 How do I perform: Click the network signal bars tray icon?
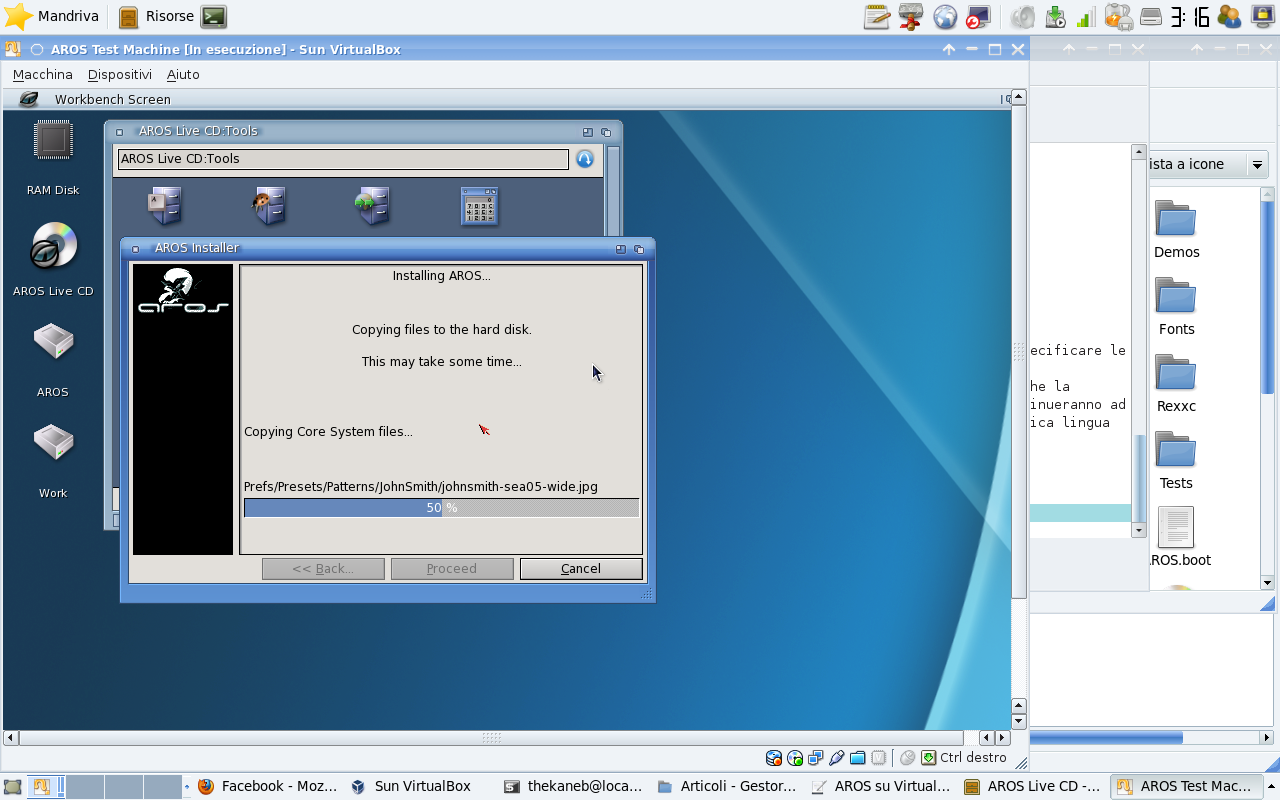click(x=1087, y=16)
